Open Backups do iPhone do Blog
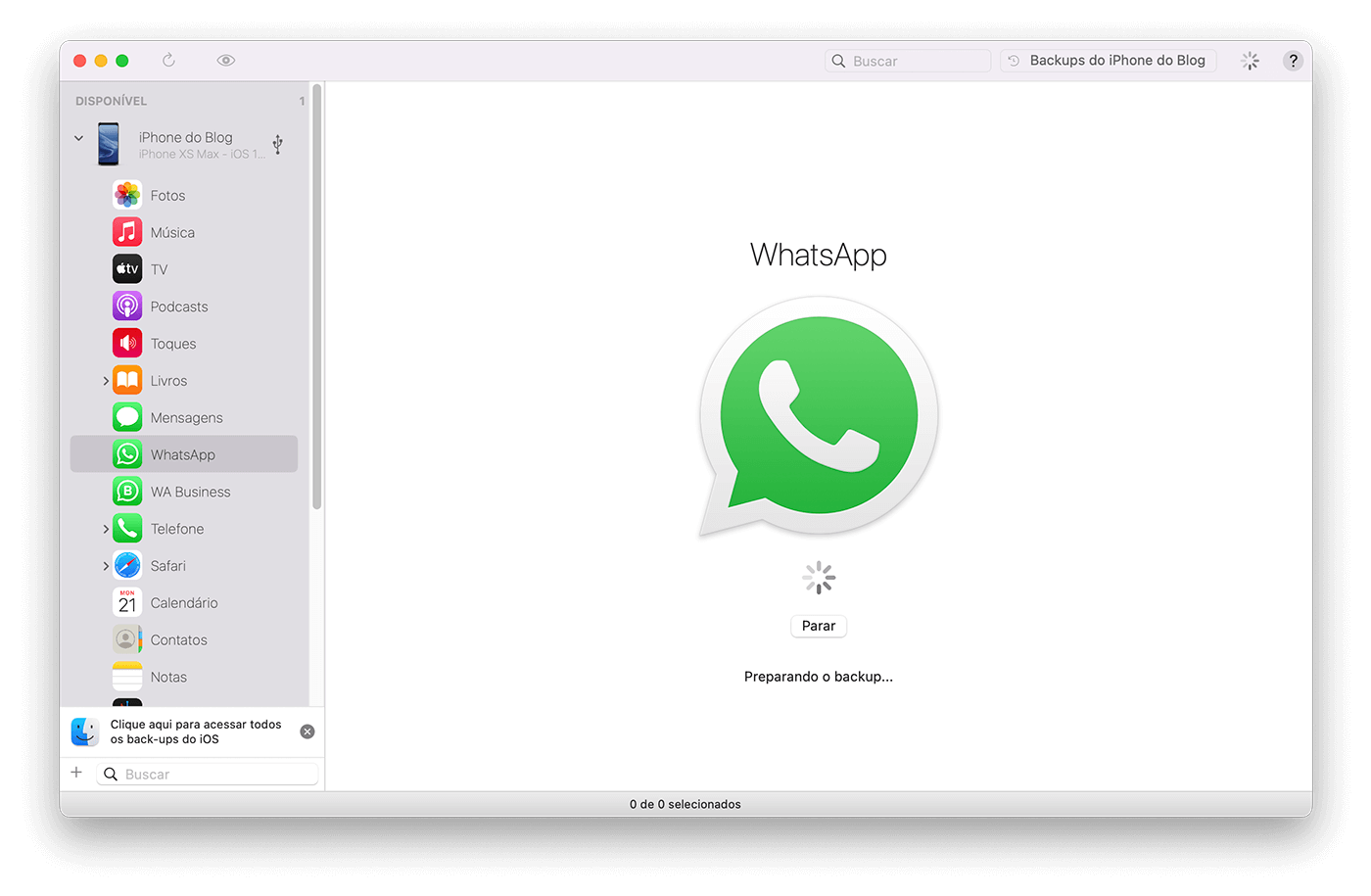 (x=1109, y=61)
